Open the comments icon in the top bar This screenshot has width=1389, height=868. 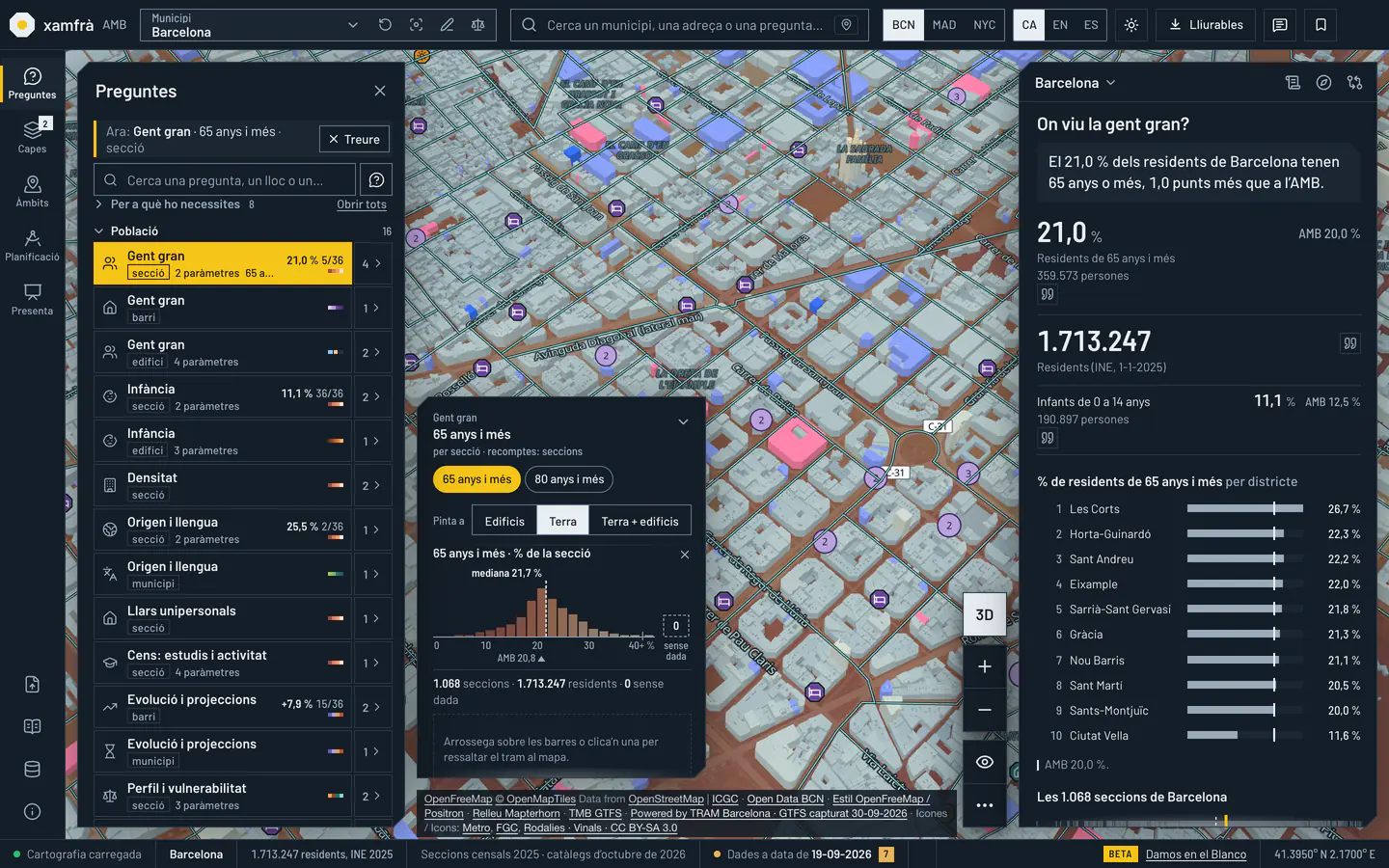[x=1280, y=25]
